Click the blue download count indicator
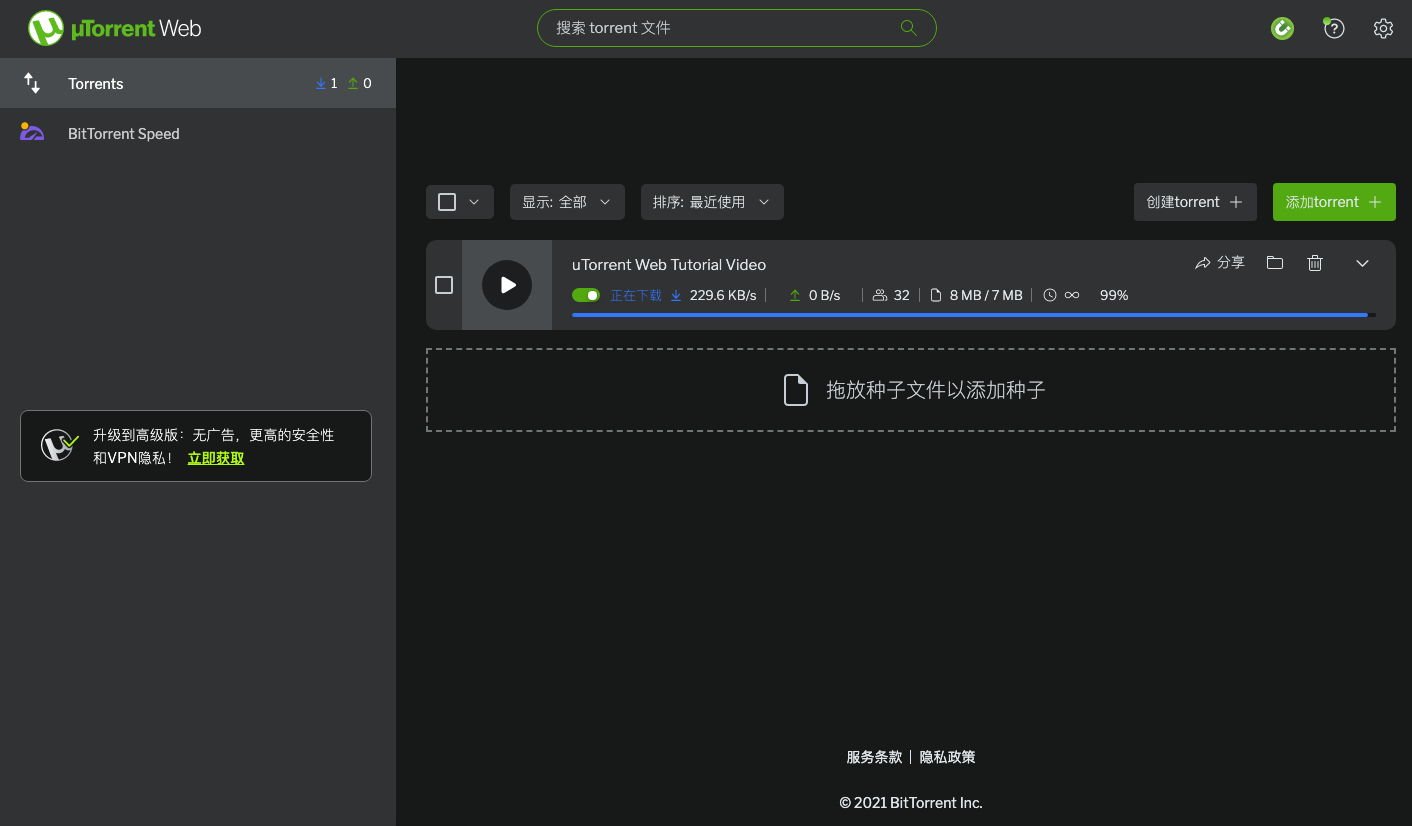Viewport: 1412px width, 826px height. pos(326,83)
